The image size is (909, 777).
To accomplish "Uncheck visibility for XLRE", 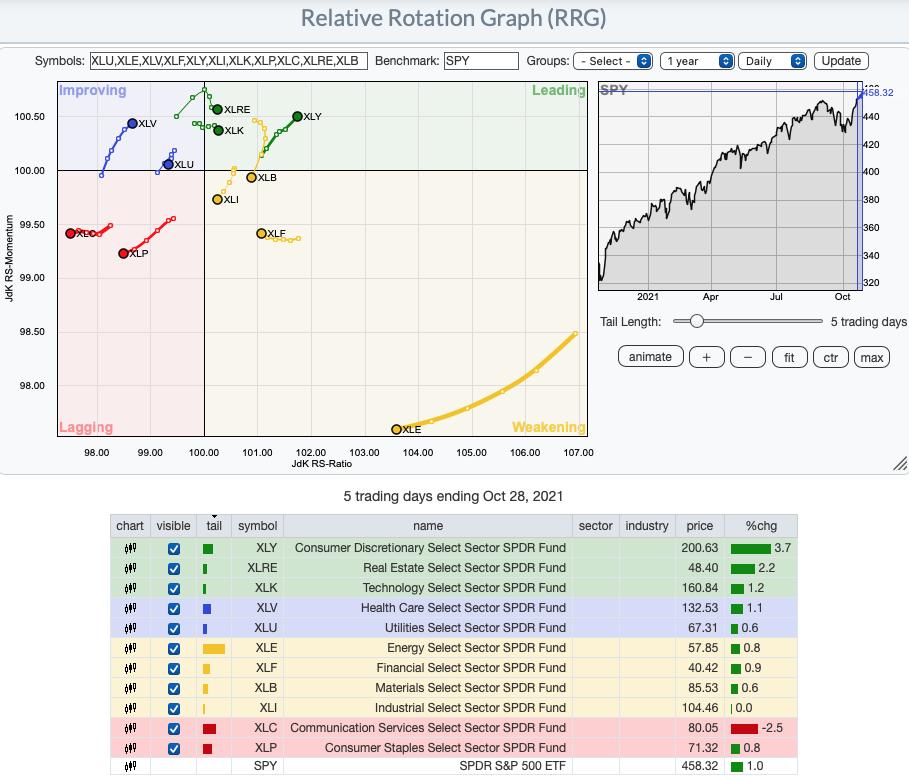I will (x=174, y=569).
